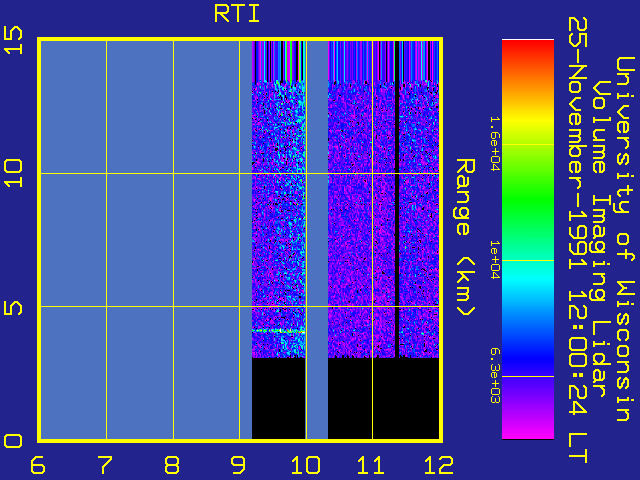
Task: Click time axis tick label '7'
Action: (105, 465)
